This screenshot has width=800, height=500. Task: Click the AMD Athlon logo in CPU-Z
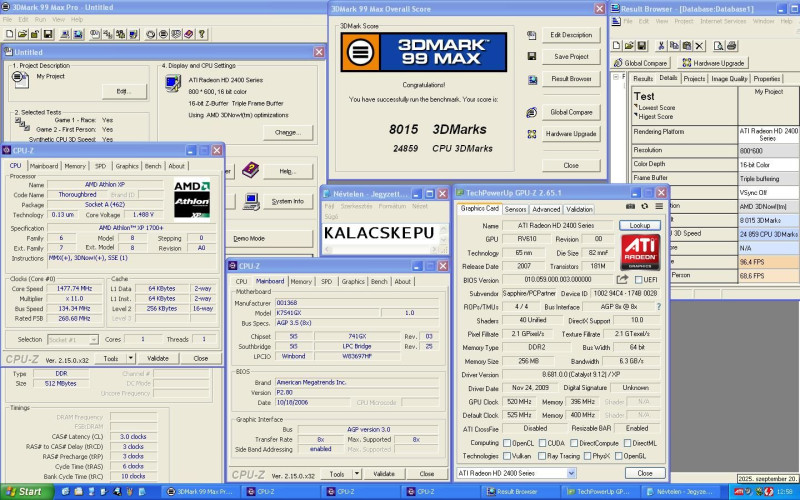pos(191,200)
